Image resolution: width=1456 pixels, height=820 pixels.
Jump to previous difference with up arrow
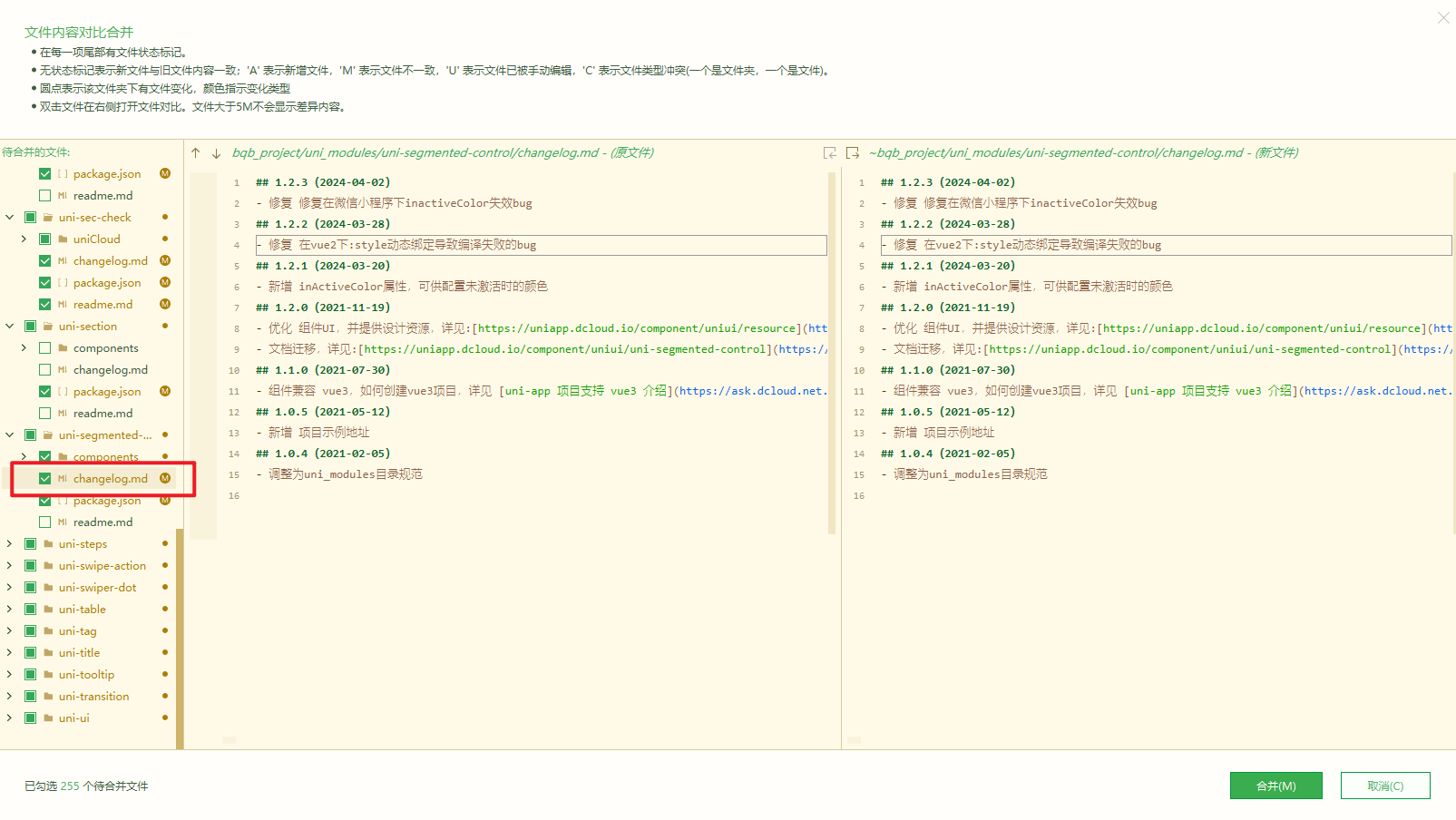(x=196, y=153)
